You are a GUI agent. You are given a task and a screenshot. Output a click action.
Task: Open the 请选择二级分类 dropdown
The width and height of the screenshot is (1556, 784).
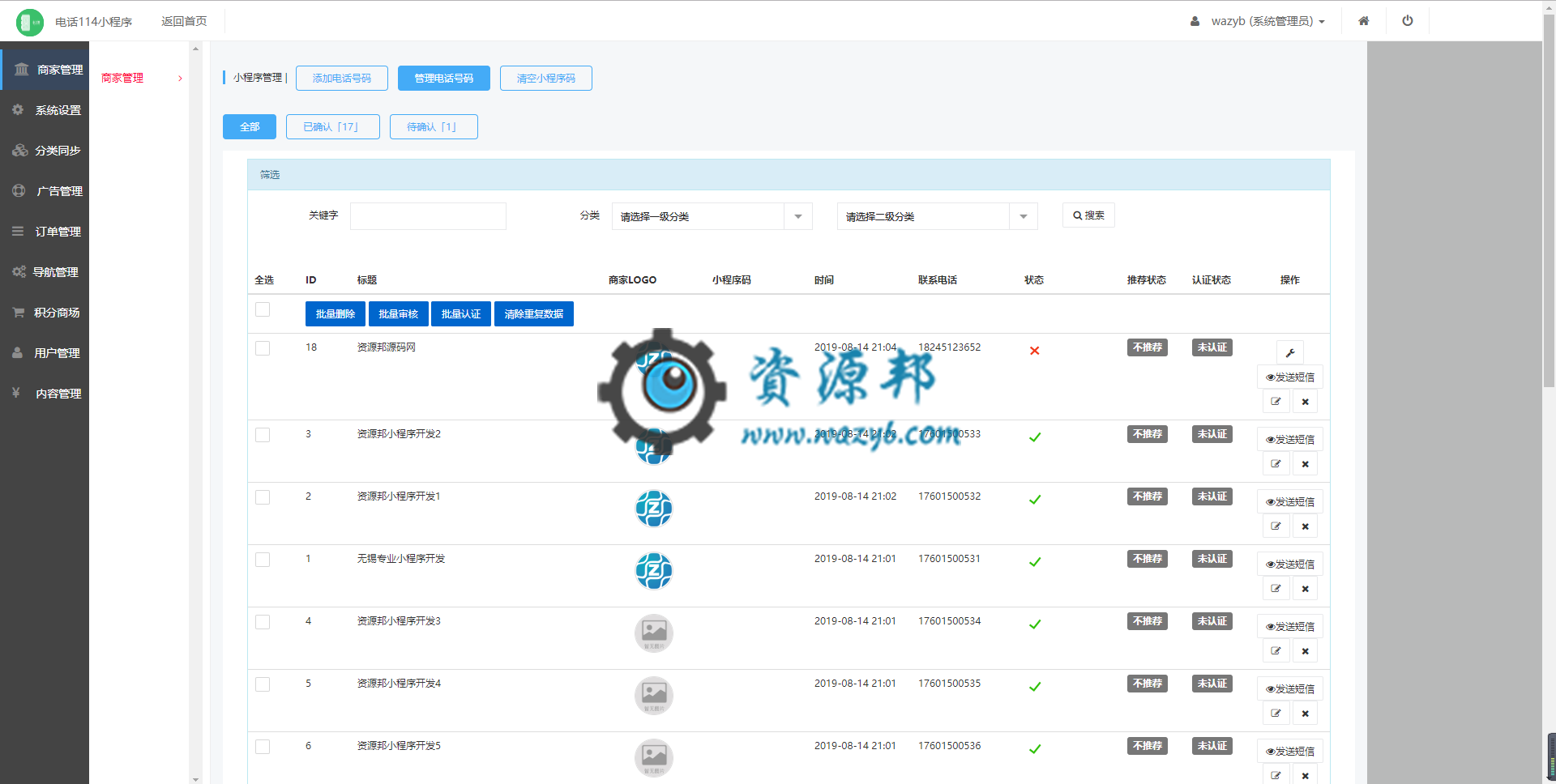937,216
